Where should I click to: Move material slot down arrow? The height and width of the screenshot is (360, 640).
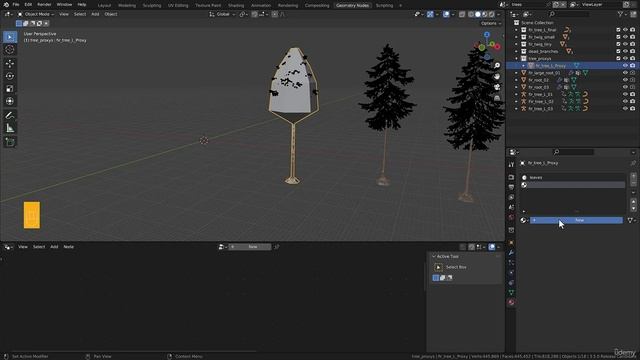(x=633, y=209)
